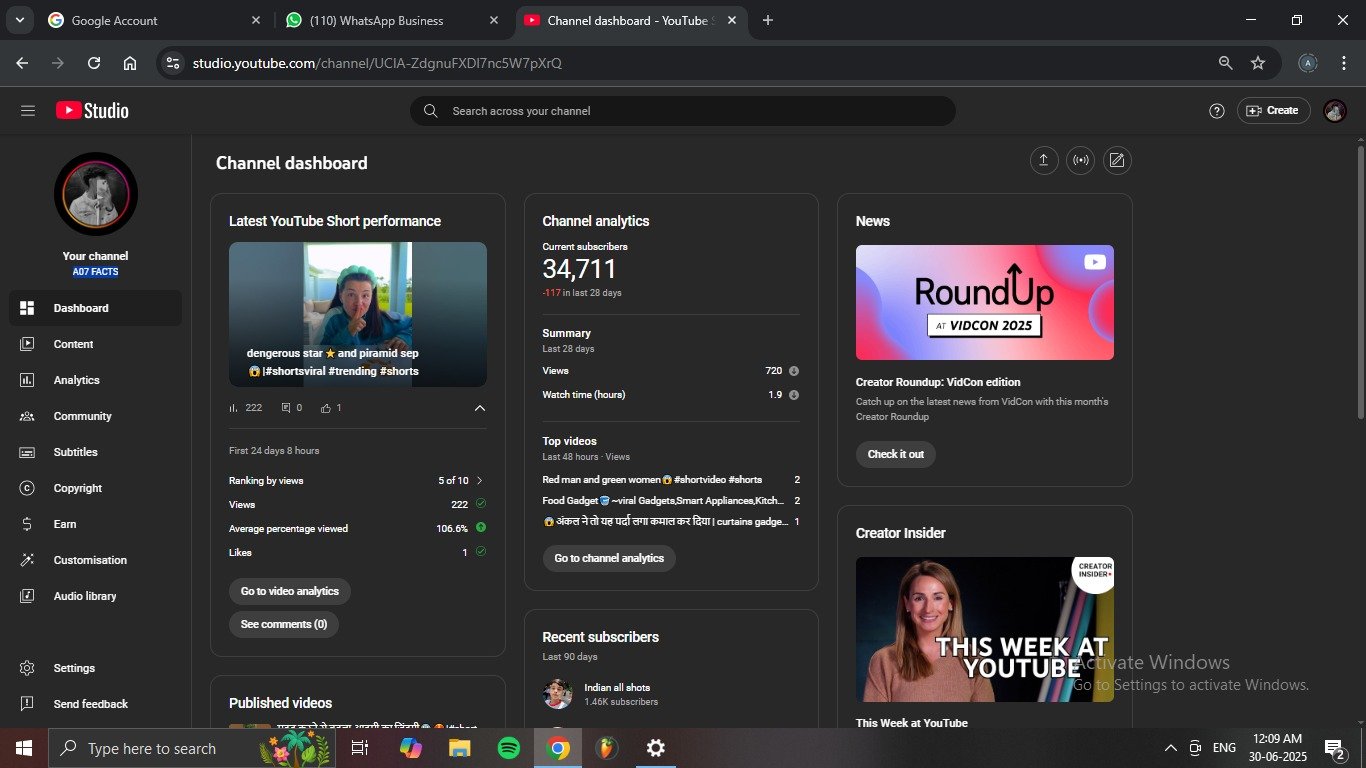
Task: Reload the page in Chrome
Action: tap(94, 63)
